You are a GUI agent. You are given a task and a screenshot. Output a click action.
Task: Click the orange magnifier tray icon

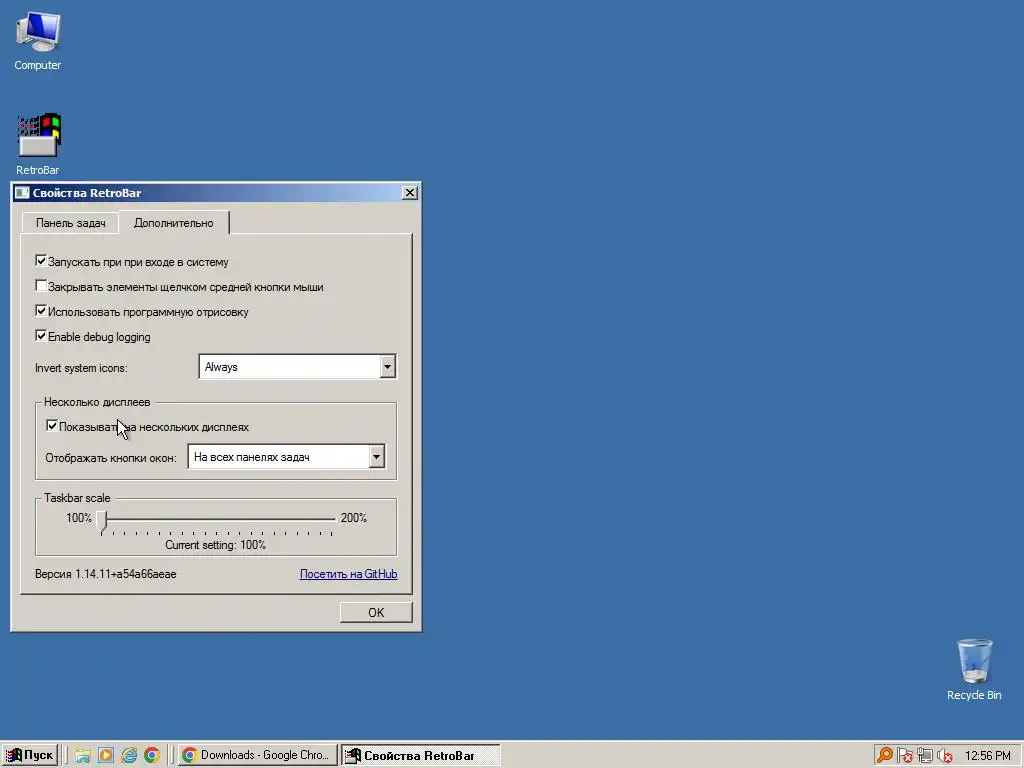(x=884, y=756)
